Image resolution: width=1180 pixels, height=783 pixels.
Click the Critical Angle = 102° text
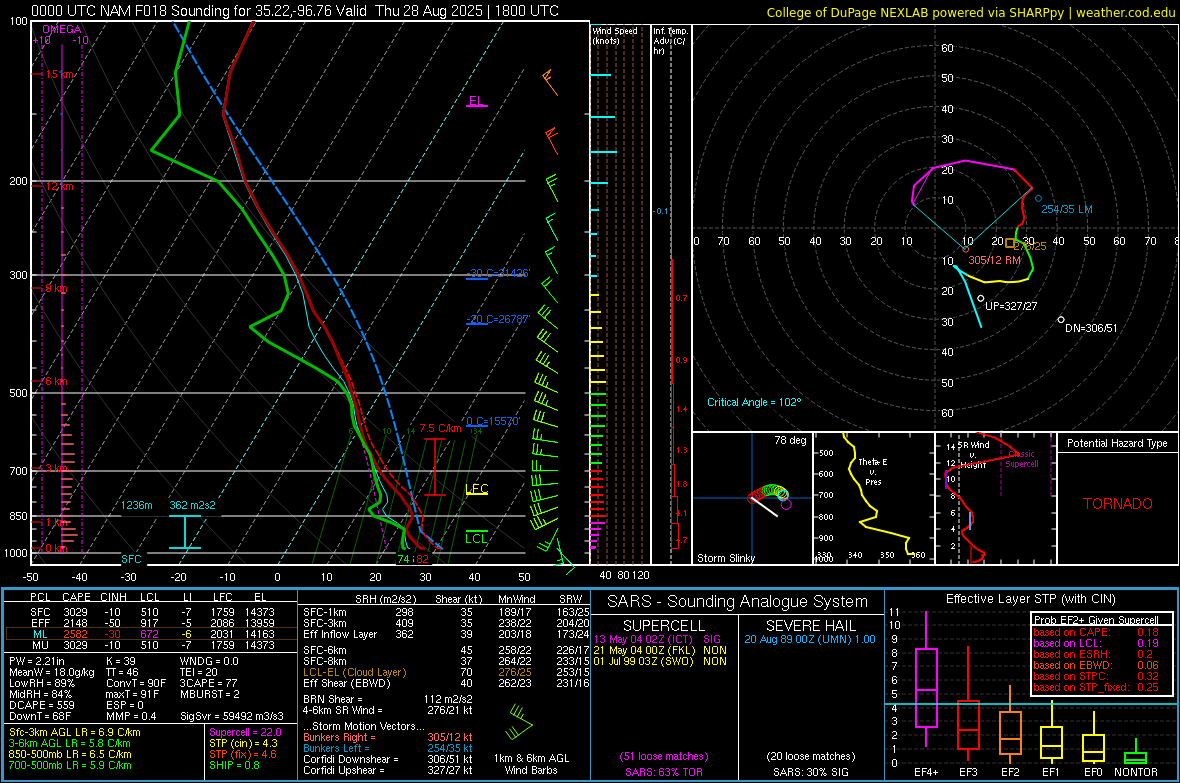click(x=754, y=402)
